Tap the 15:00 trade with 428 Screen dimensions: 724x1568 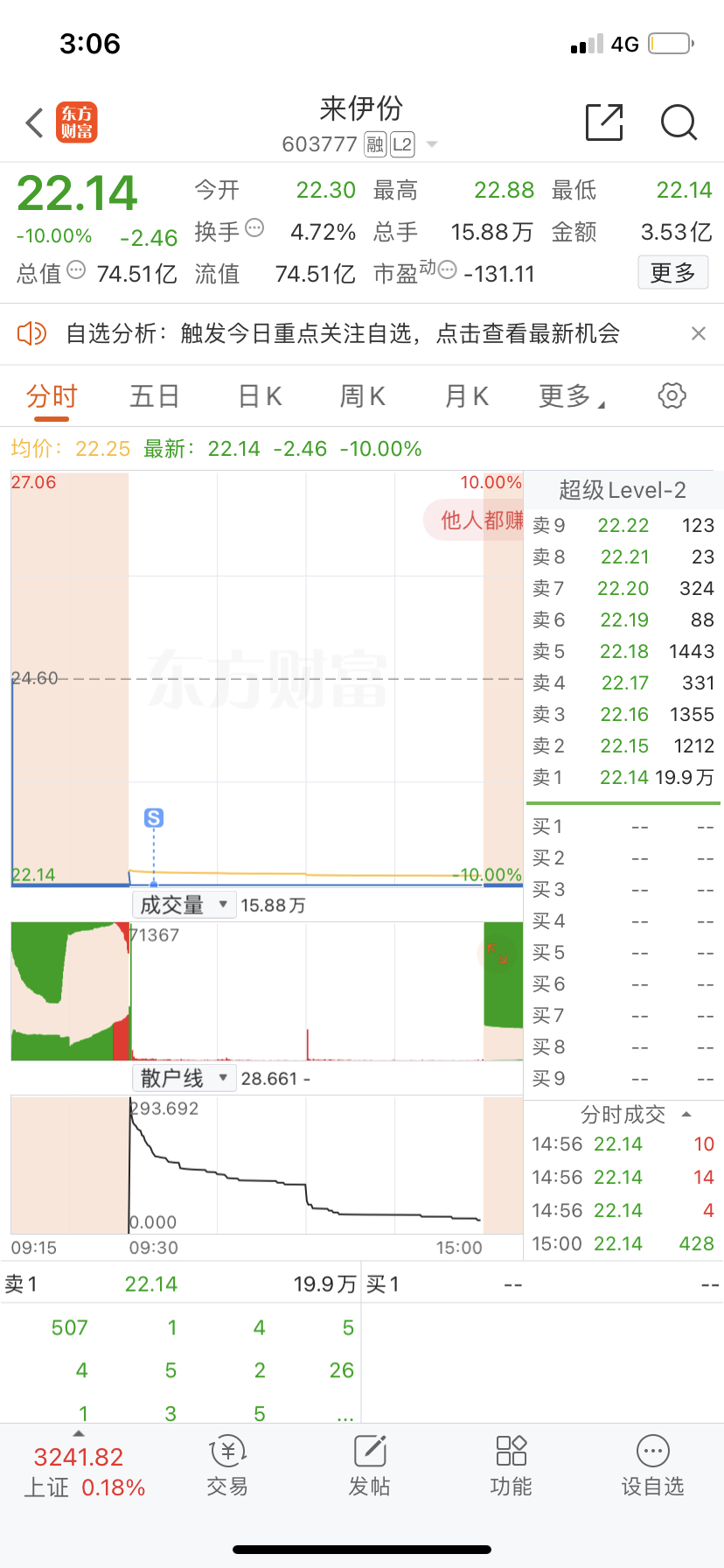(x=623, y=1243)
